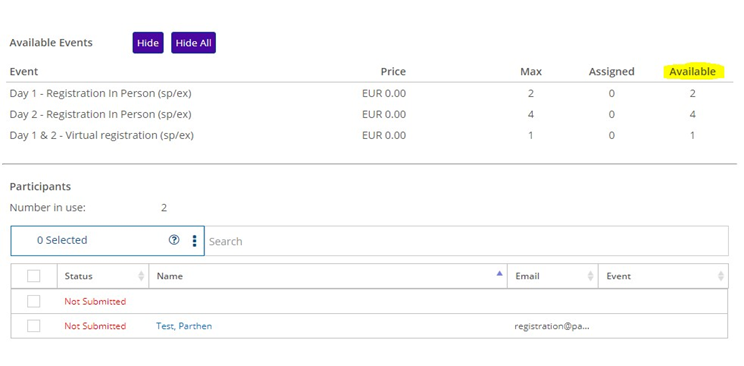Check the Test, Parthen row checkbox
The height and width of the screenshot is (366, 744).
pos(34,326)
